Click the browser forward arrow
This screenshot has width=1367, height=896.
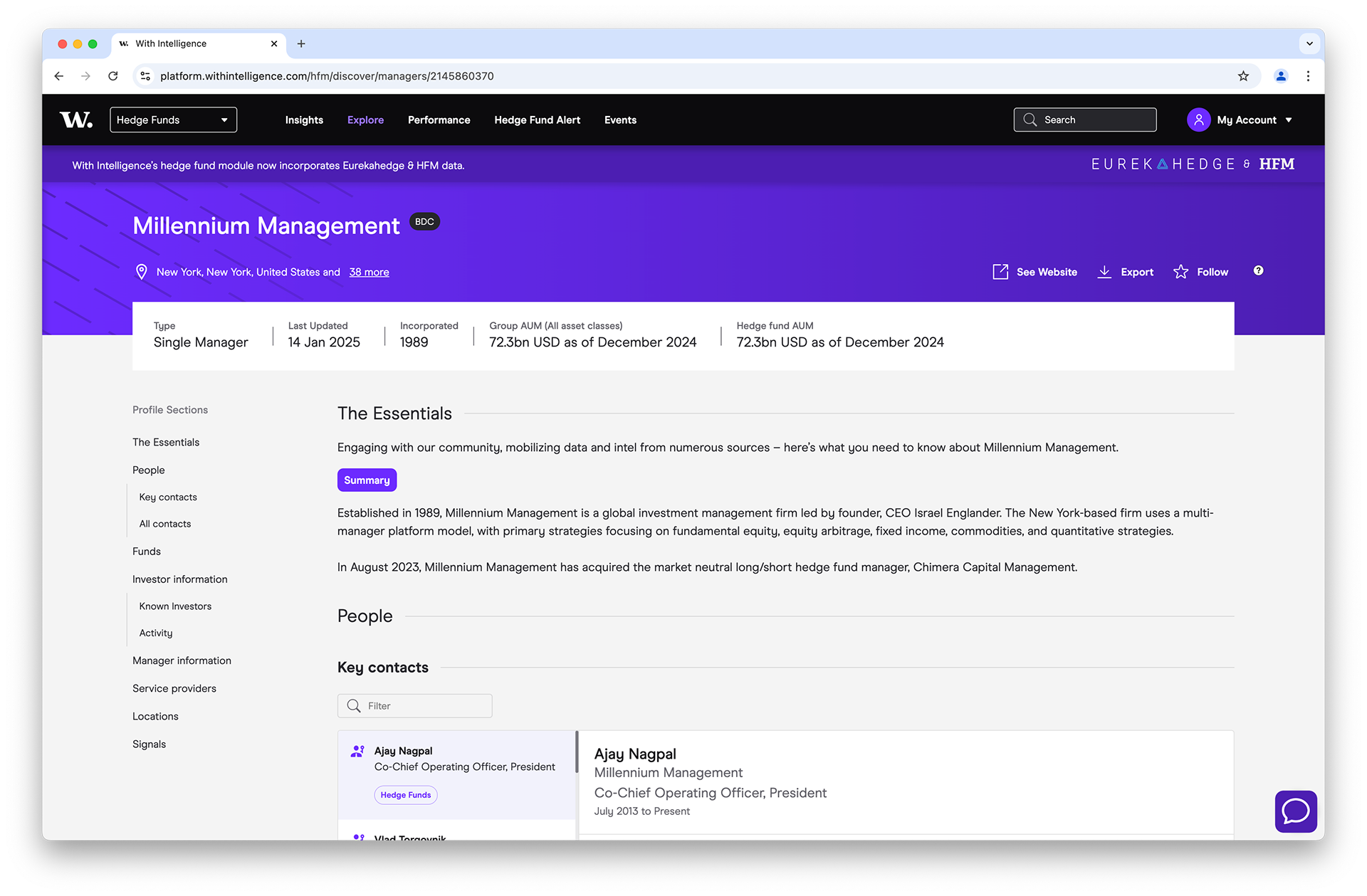[85, 76]
